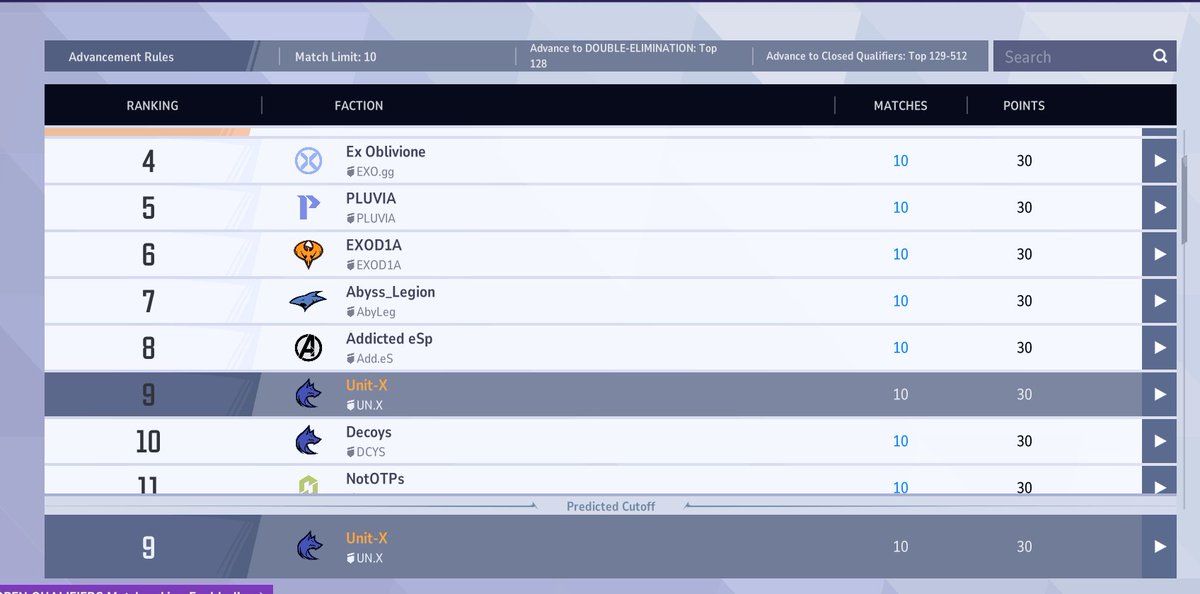Expand details arrow for EXOD1A

(1159, 255)
